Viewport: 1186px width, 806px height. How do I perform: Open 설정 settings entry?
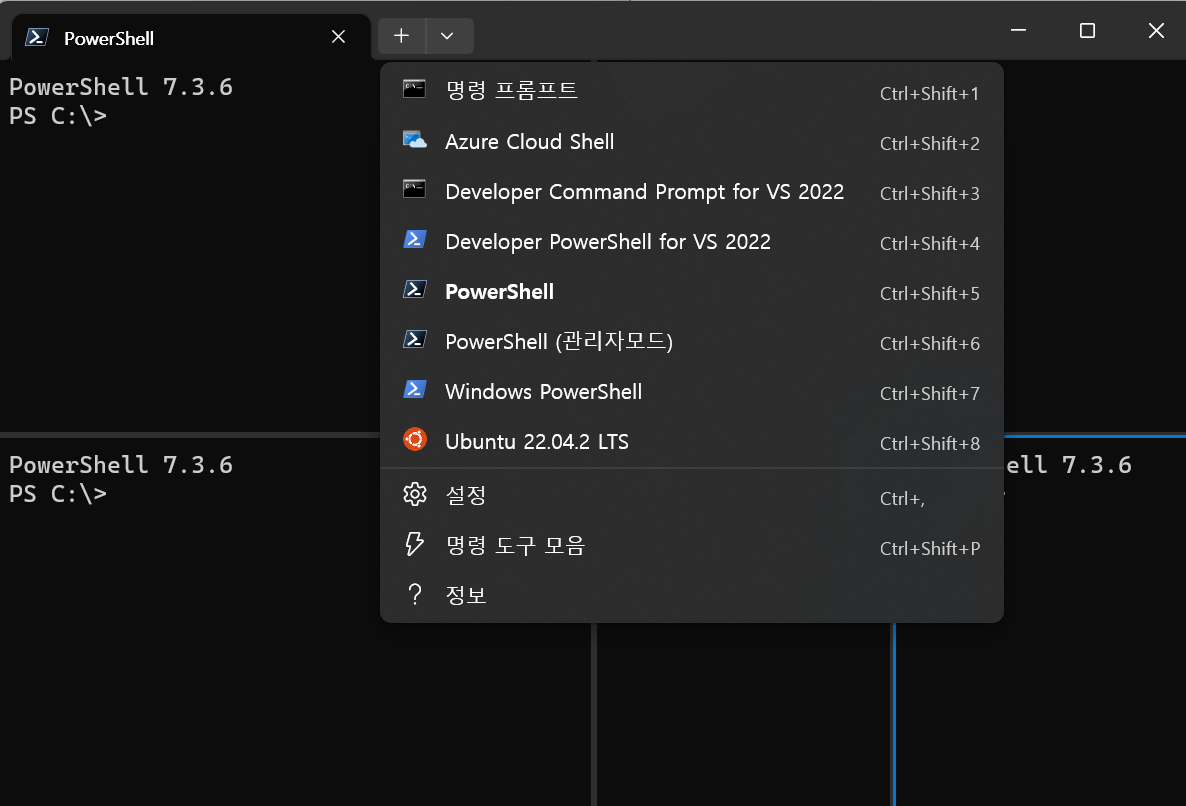coord(691,496)
